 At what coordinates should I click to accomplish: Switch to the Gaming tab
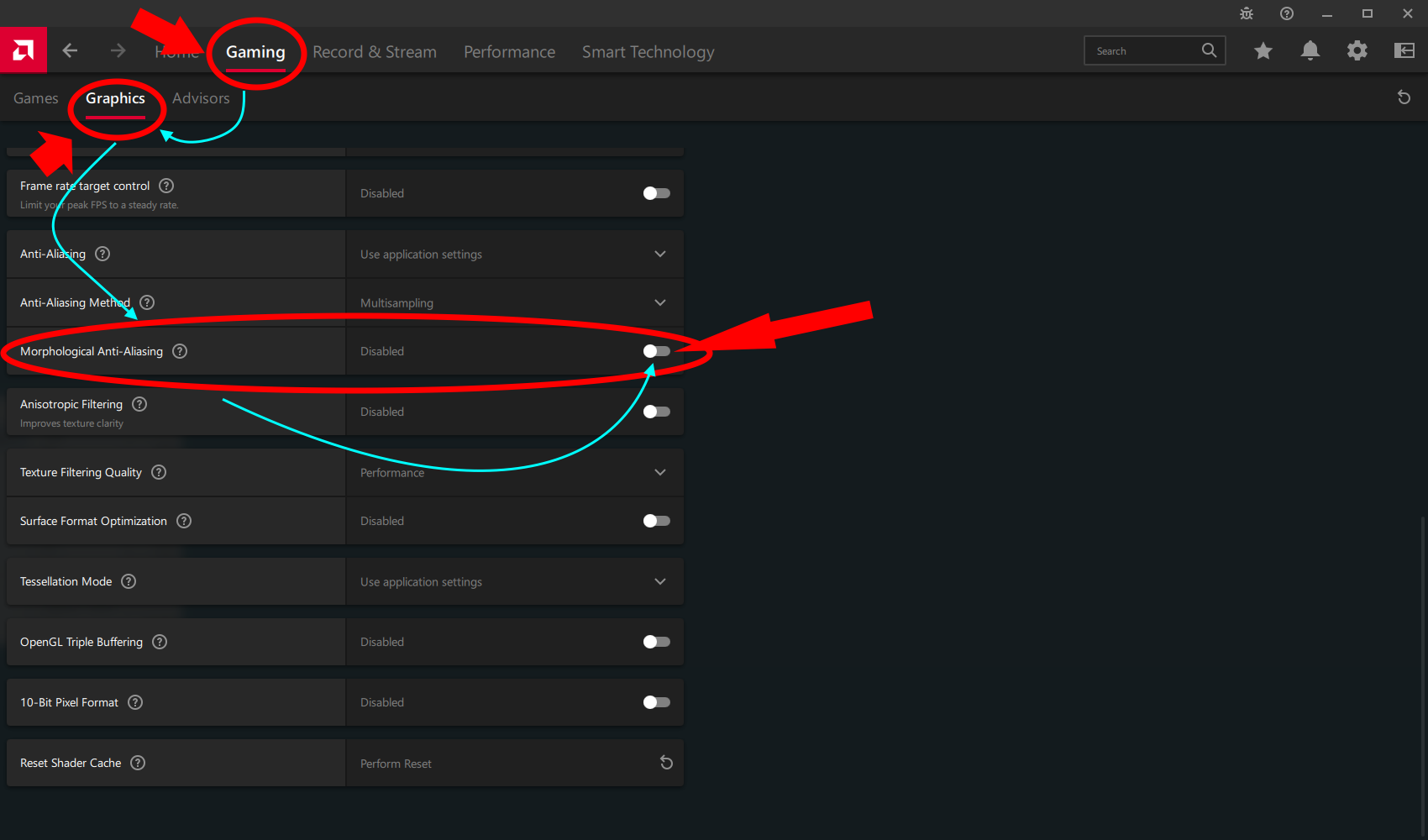pos(255,52)
